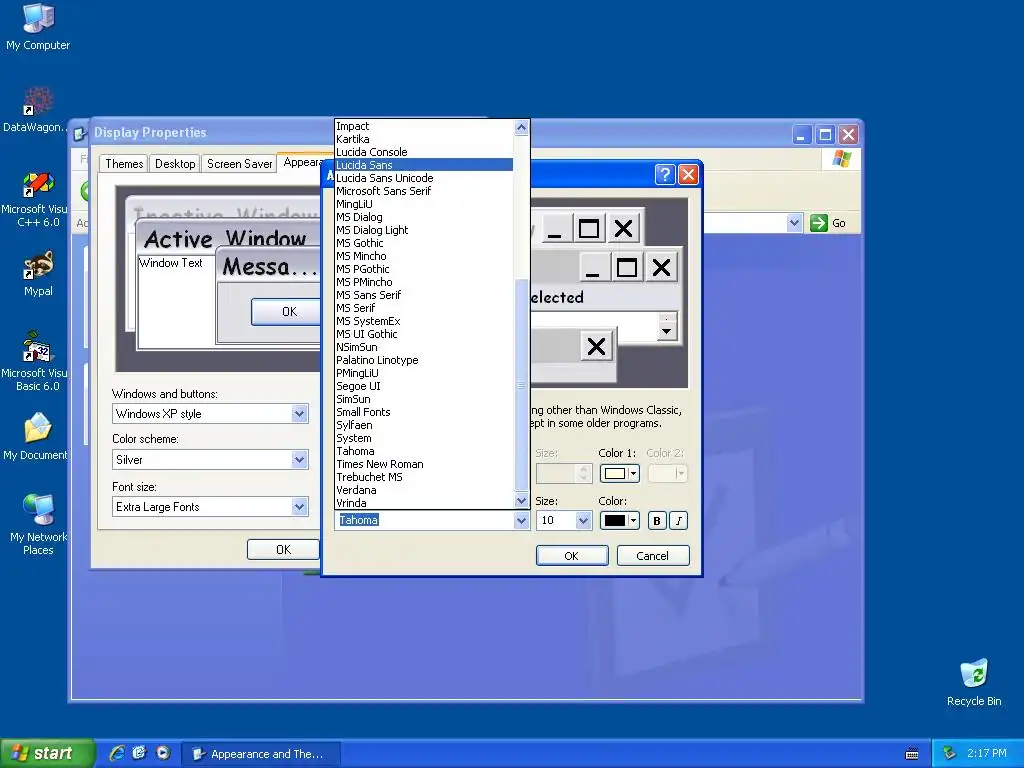This screenshot has width=1024, height=768.
Task: Choose Lucida Console font
Action: [424, 152]
